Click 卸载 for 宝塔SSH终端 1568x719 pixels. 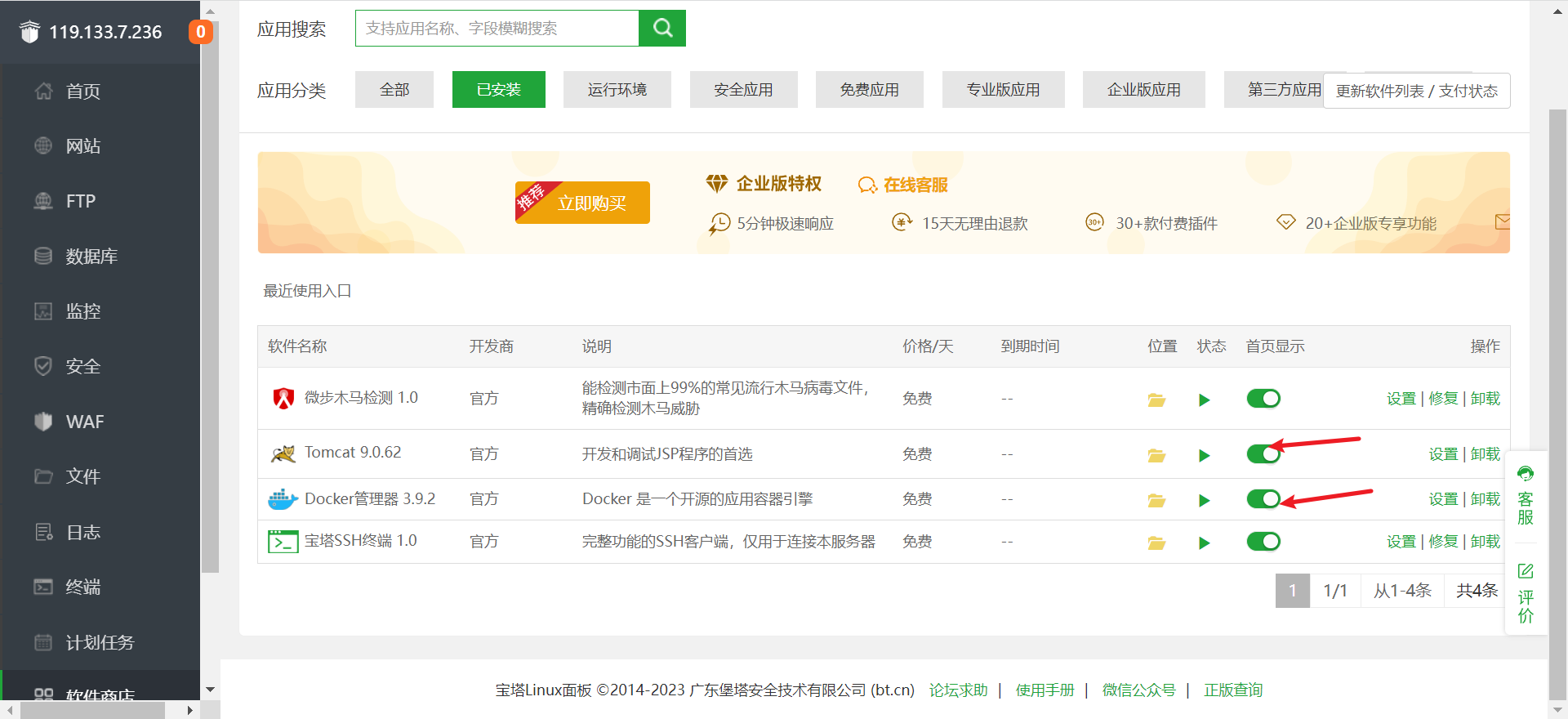click(1486, 542)
